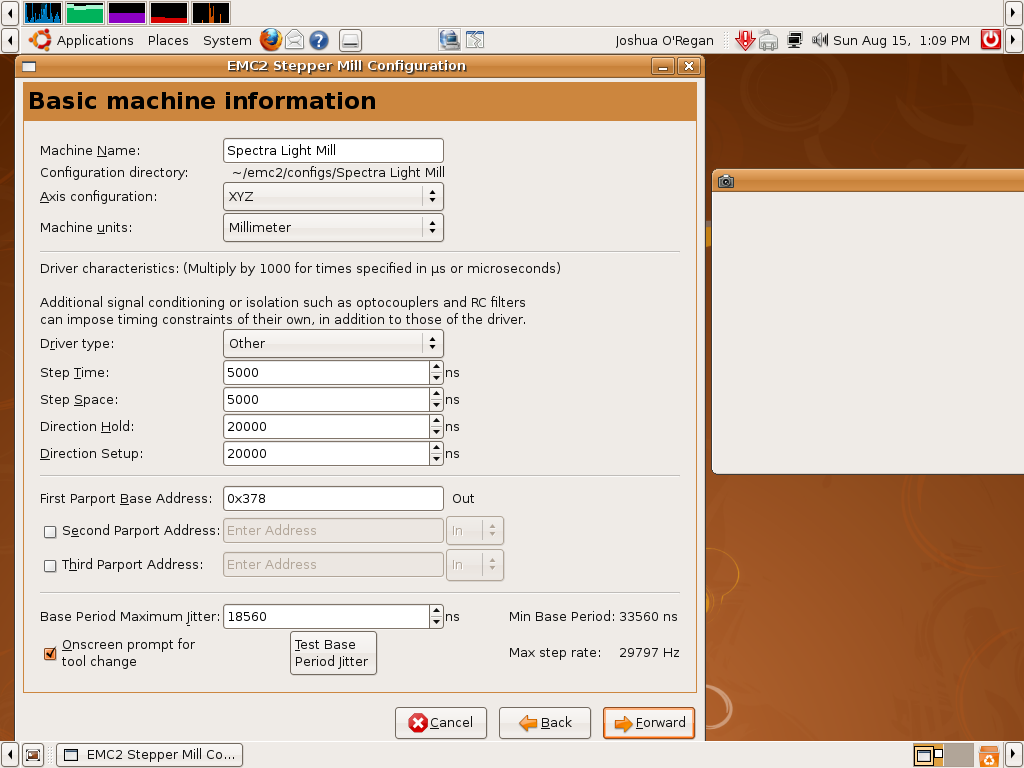
Task: Click the screenshot launcher icon in panel
Action: tap(475, 40)
